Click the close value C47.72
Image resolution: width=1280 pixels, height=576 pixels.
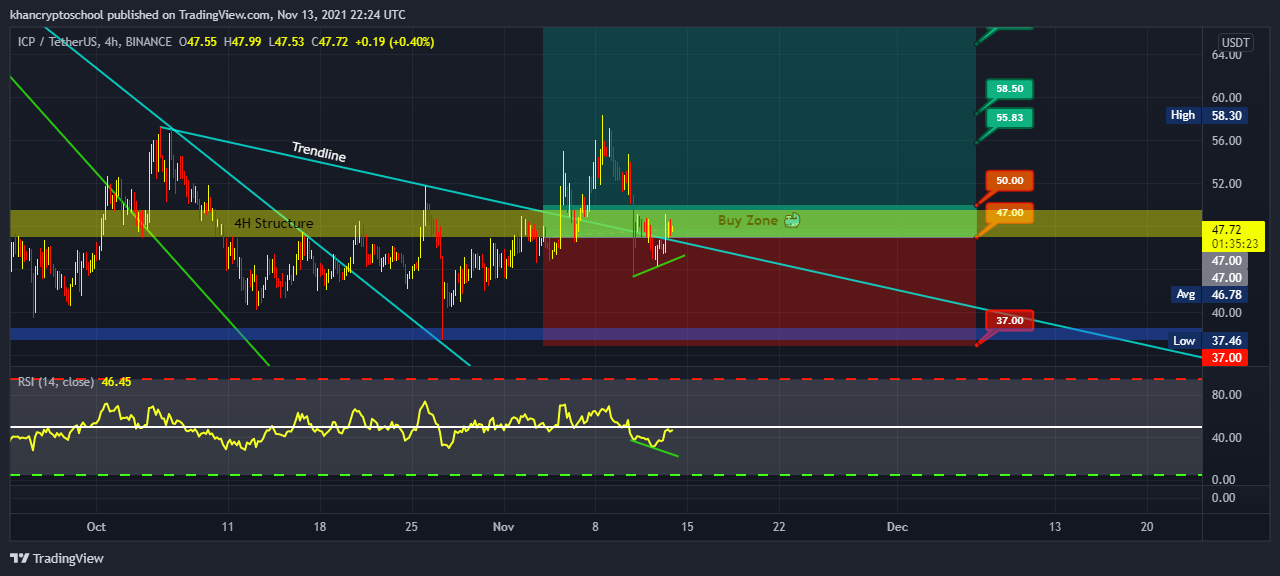click(x=330, y=42)
